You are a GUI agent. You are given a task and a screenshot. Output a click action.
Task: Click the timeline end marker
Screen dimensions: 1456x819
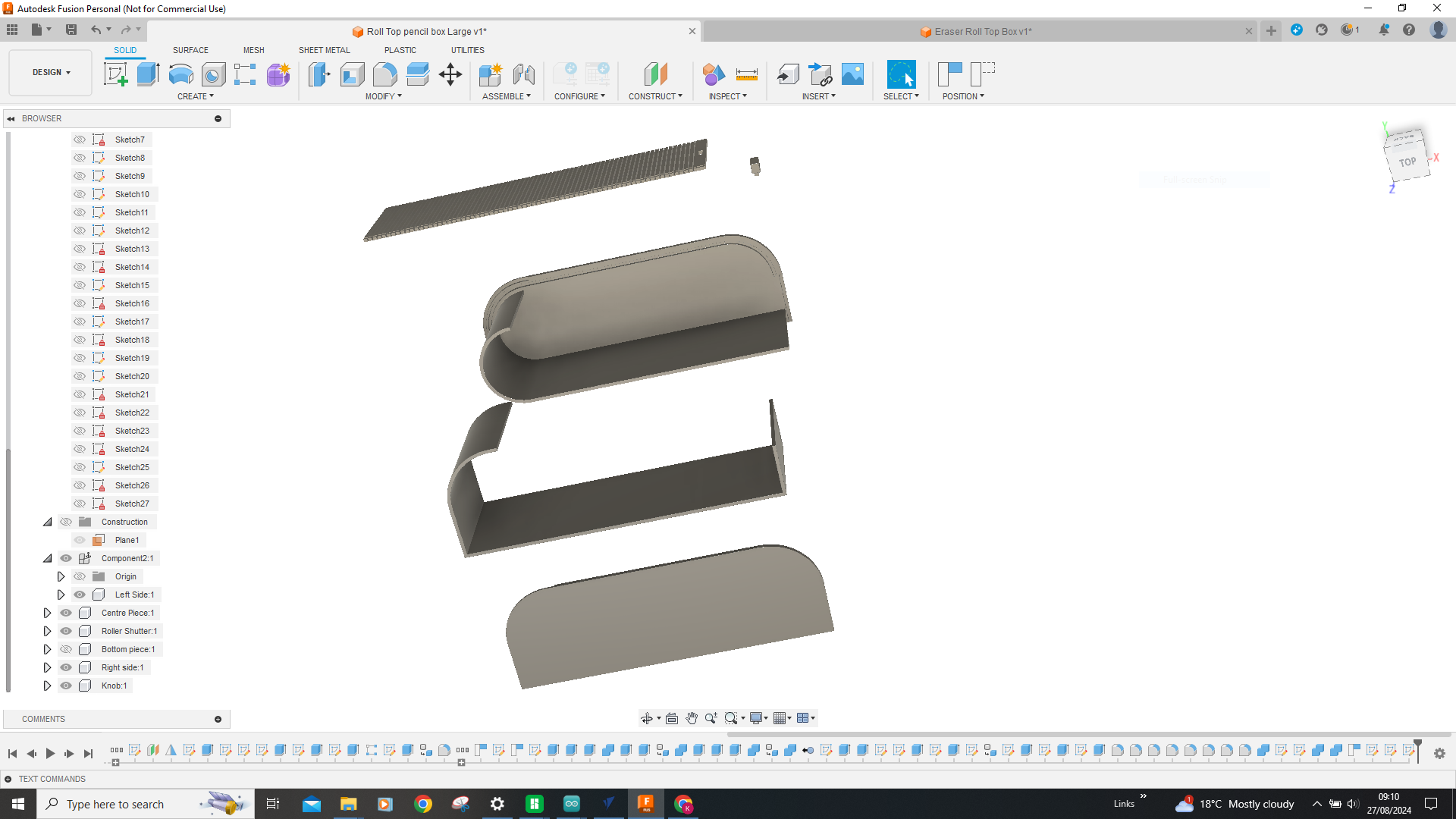[x=1417, y=750]
